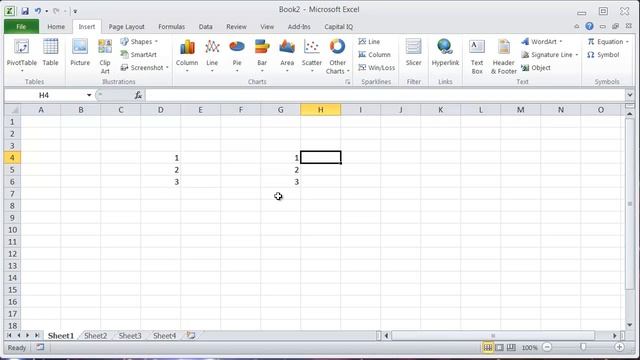The image size is (640, 360).
Task: Click the horizontal scrollbar right arrow
Action: point(615,336)
